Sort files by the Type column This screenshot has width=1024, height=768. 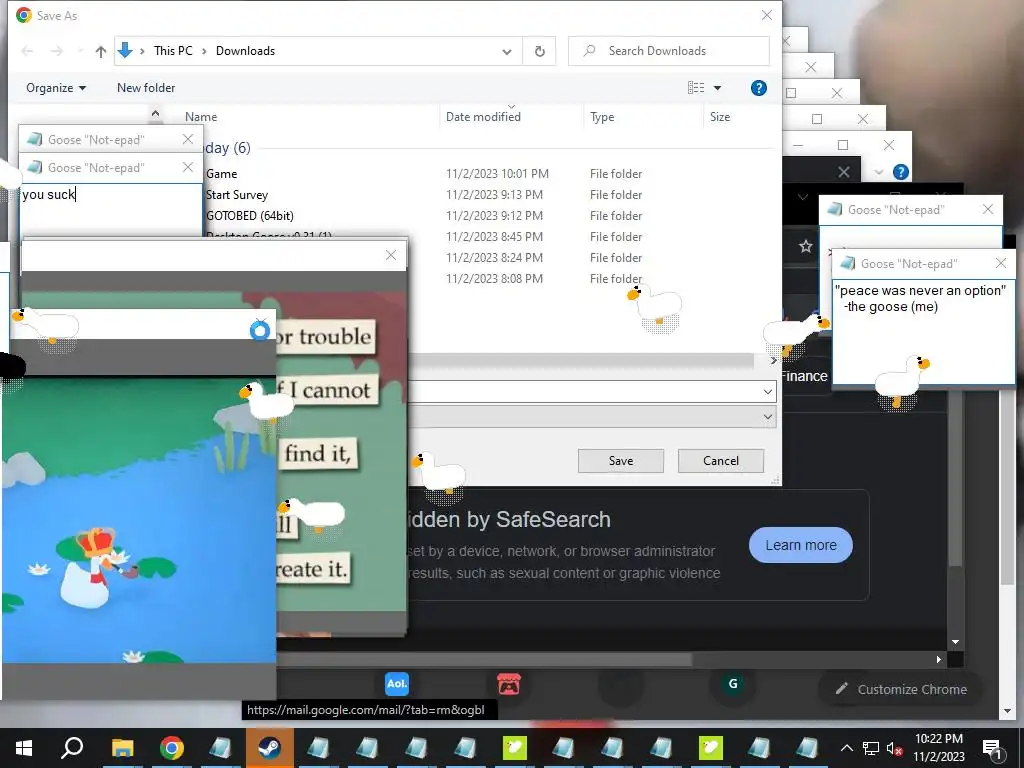[602, 117]
